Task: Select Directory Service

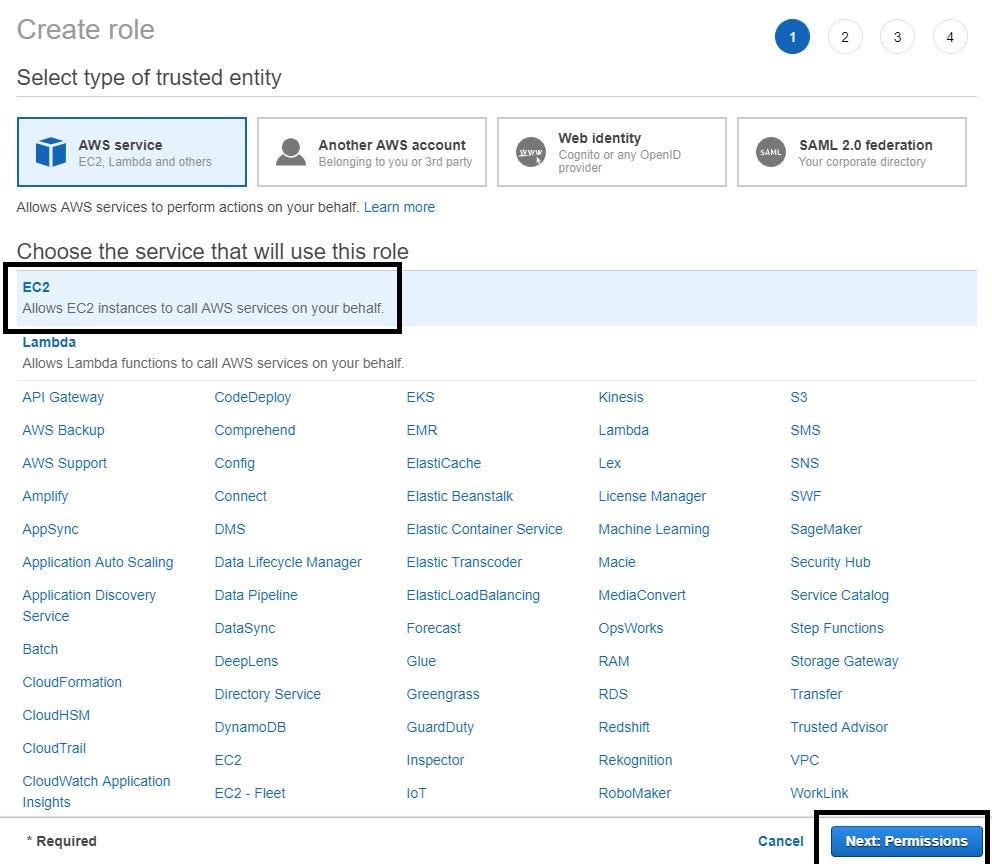Action: [x=268, y=694]
